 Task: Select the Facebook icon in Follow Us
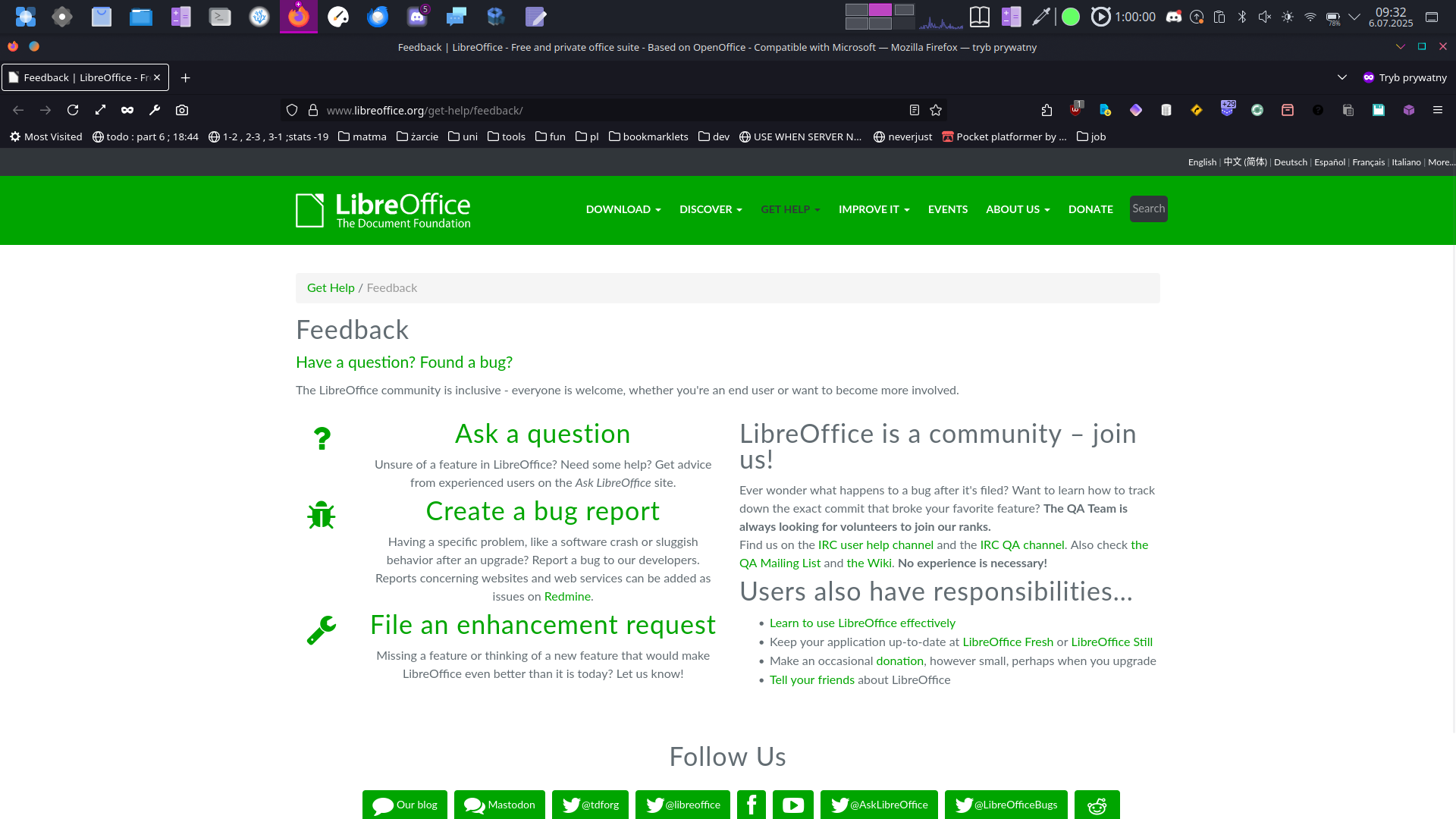[751, 805]
